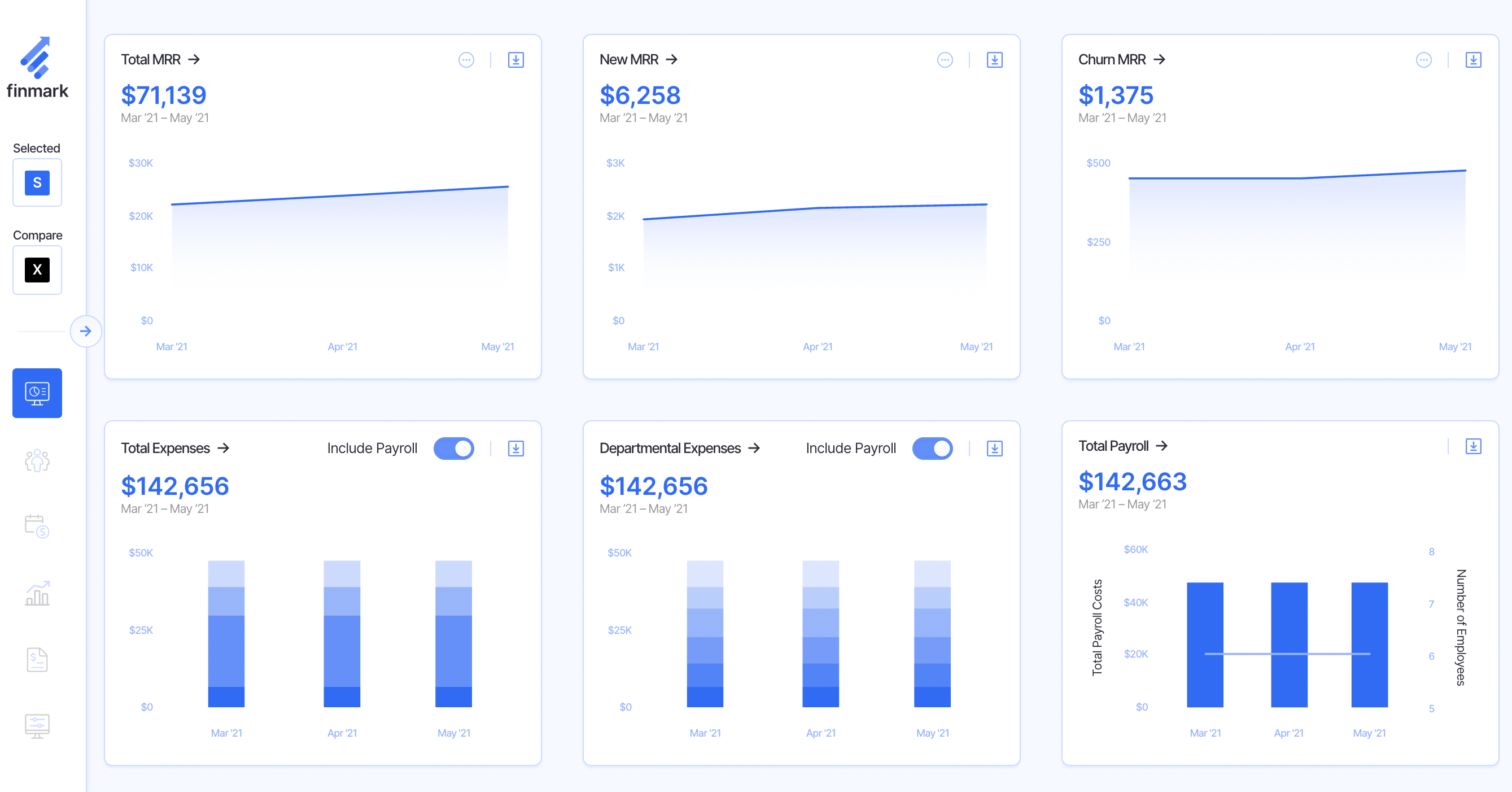Download the Total MRR chart data

click(x=516, y=59)
